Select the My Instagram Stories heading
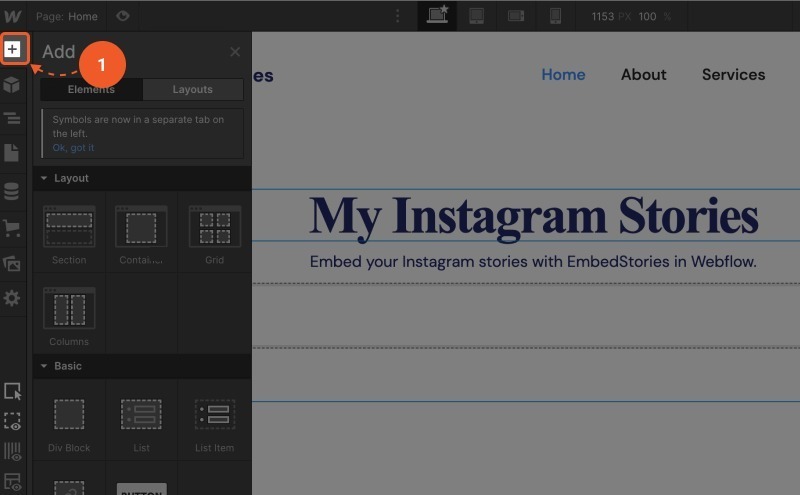800x495 pixels. point(534,216)
